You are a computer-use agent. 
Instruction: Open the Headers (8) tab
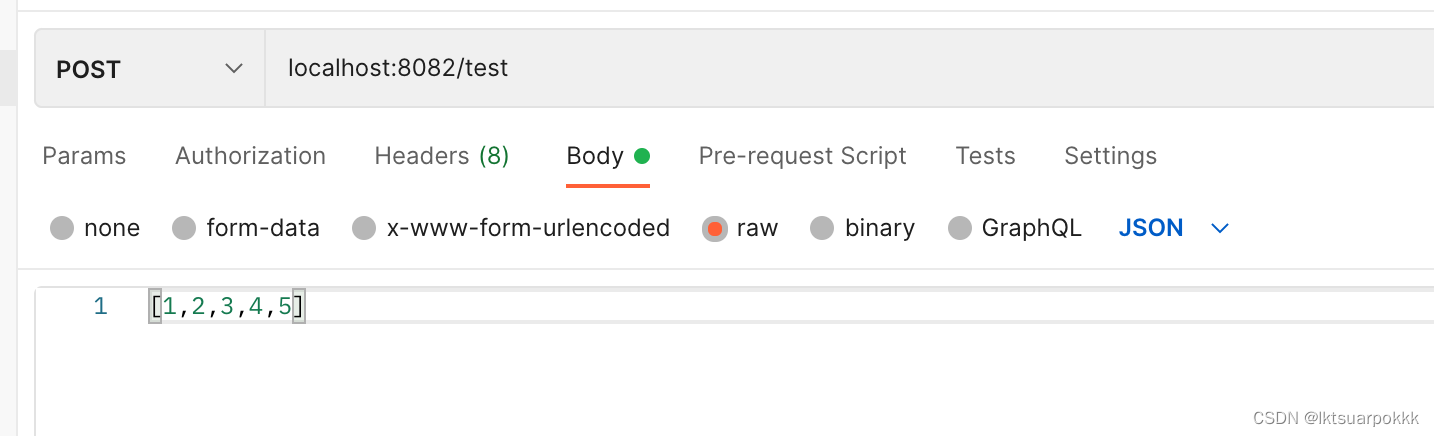[441, 156]
